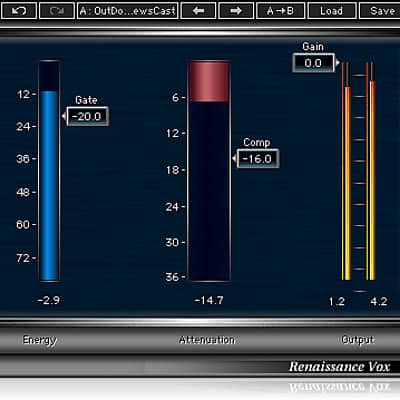This screenshot has width=400, height=400.
Task: Click the Comp label
Action: (x=256, y=142)
